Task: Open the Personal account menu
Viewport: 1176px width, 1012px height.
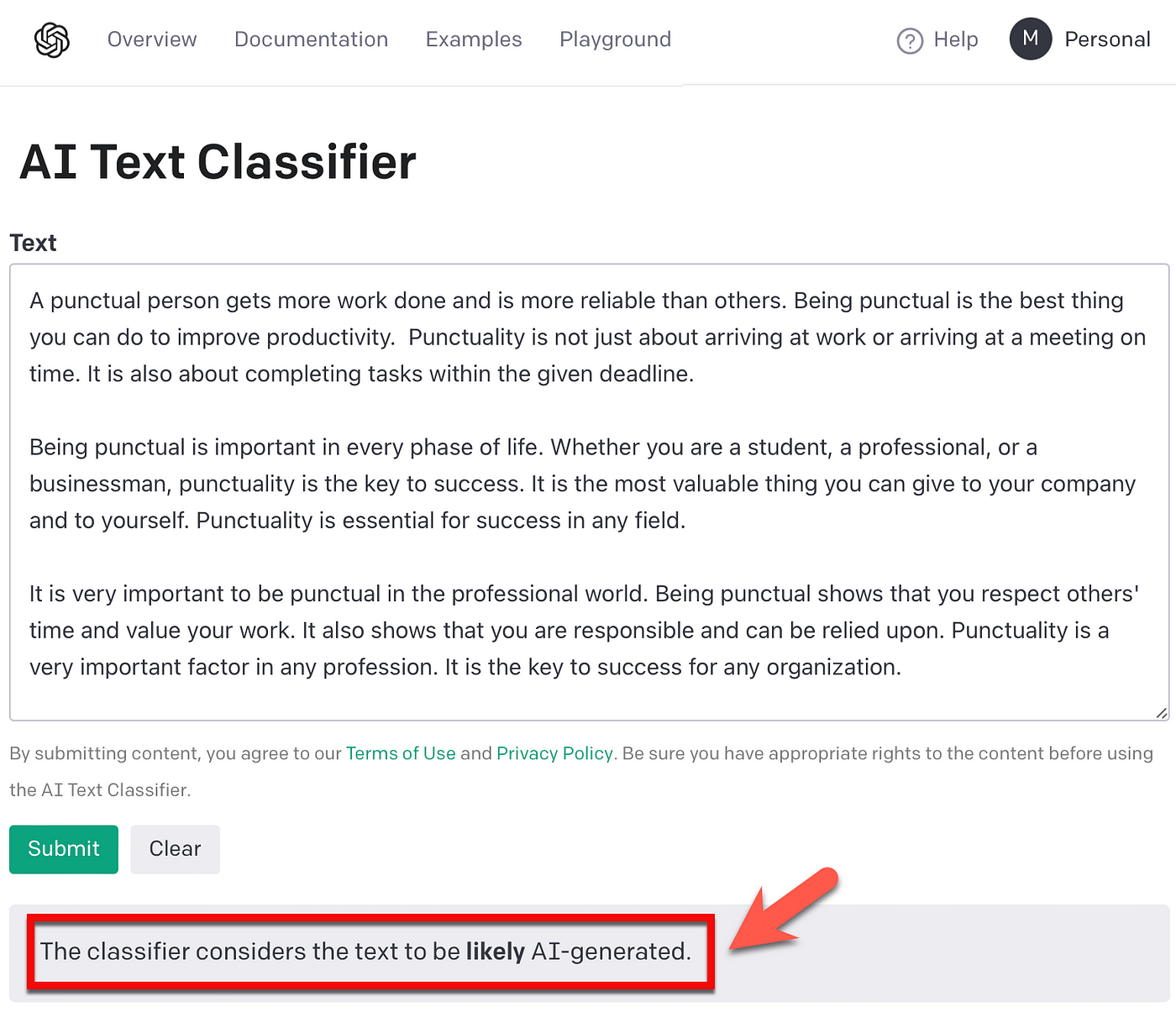Action: tap(1107, 39)
